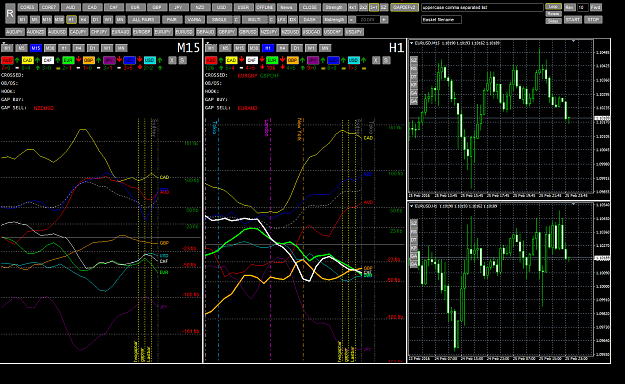This screenshot has width=625, height=384.
Task: Toggle red AUD swatch in H1 panel
Action: coord(211,60)
